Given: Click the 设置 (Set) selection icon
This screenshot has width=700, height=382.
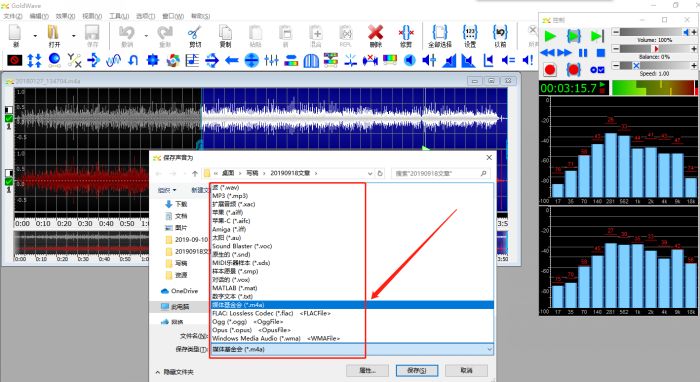Looking at the screenshot, I should (470, 36).
